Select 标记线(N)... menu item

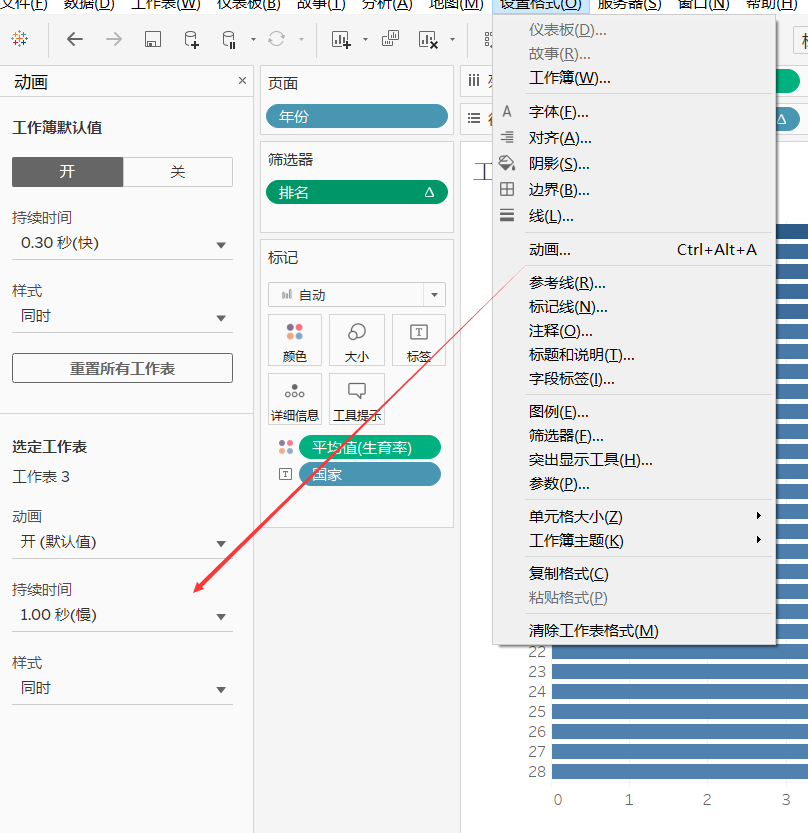point(634,307)
